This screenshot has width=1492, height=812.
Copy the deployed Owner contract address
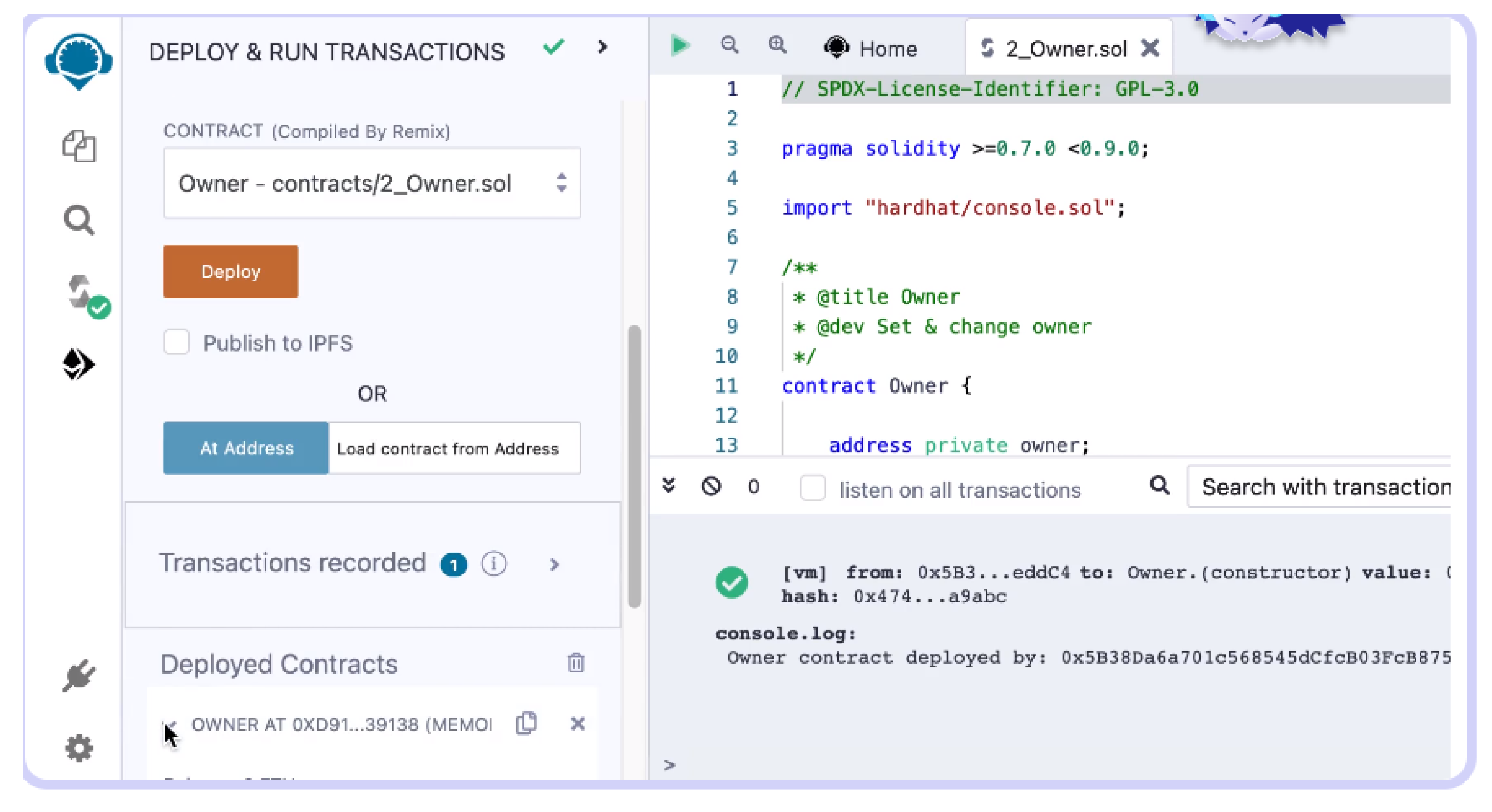click(526, 723)
